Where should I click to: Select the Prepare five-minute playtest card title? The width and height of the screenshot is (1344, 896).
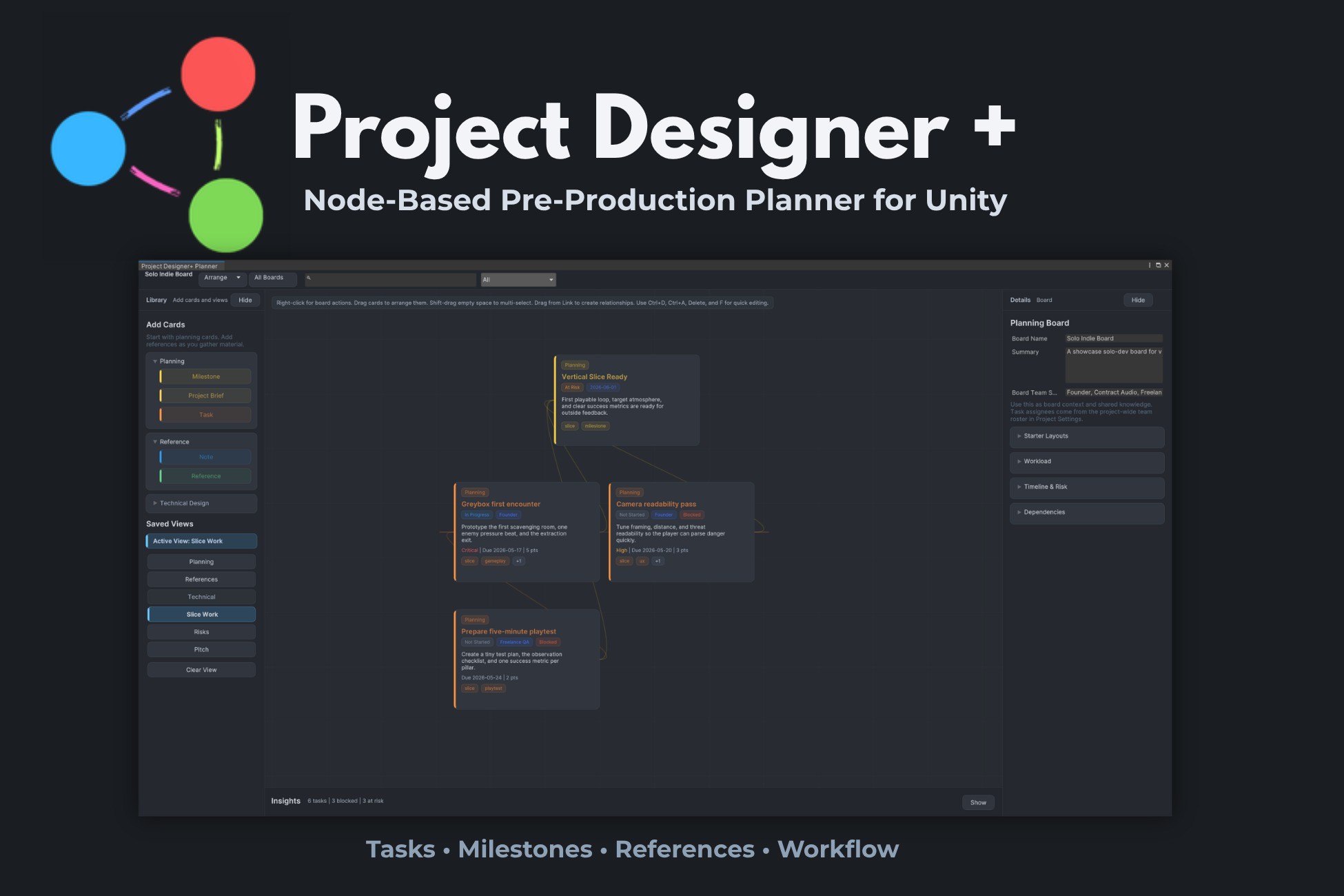[509, 632]
